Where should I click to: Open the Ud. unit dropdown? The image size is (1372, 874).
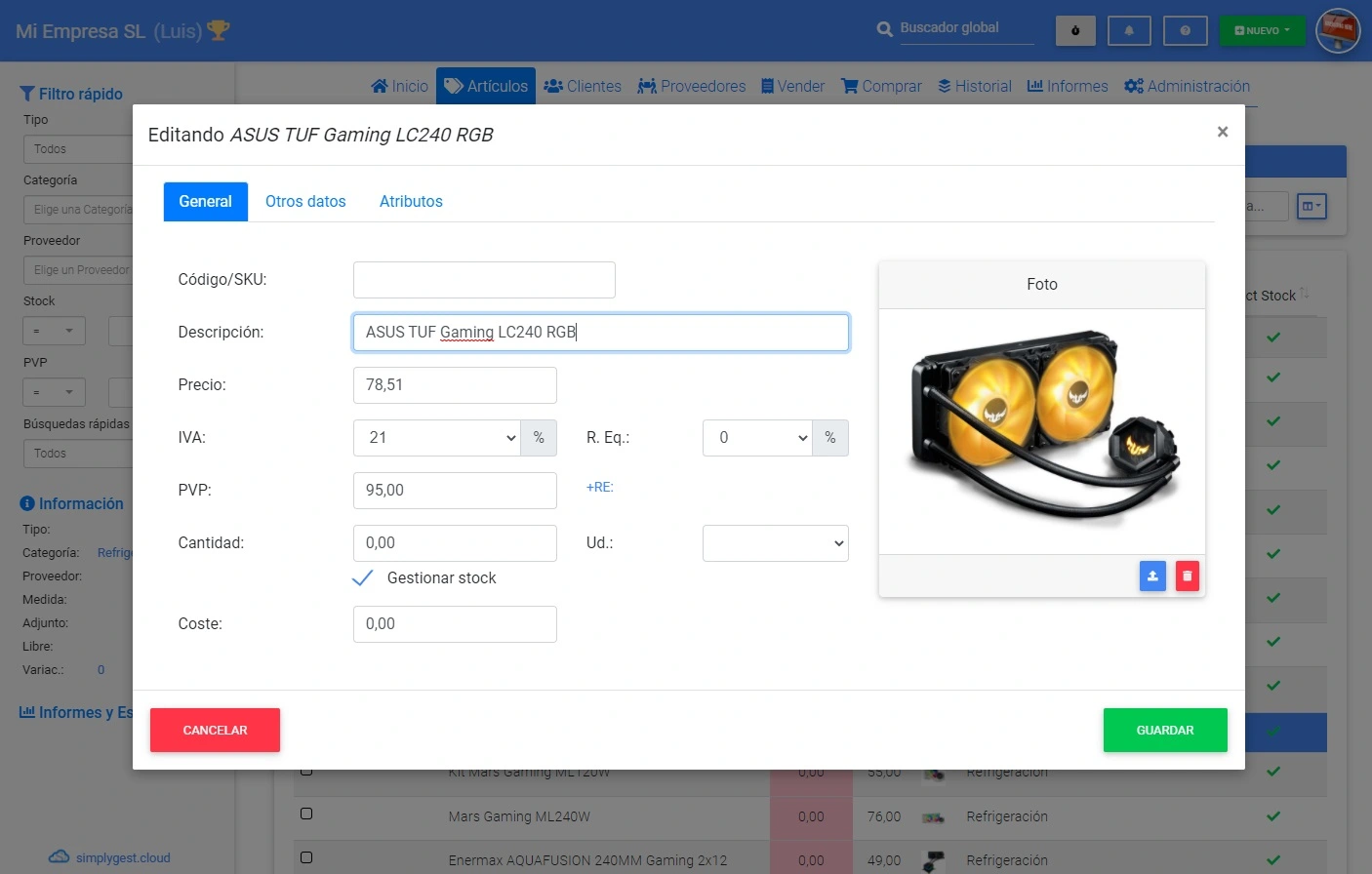click(x=775, y=543)
